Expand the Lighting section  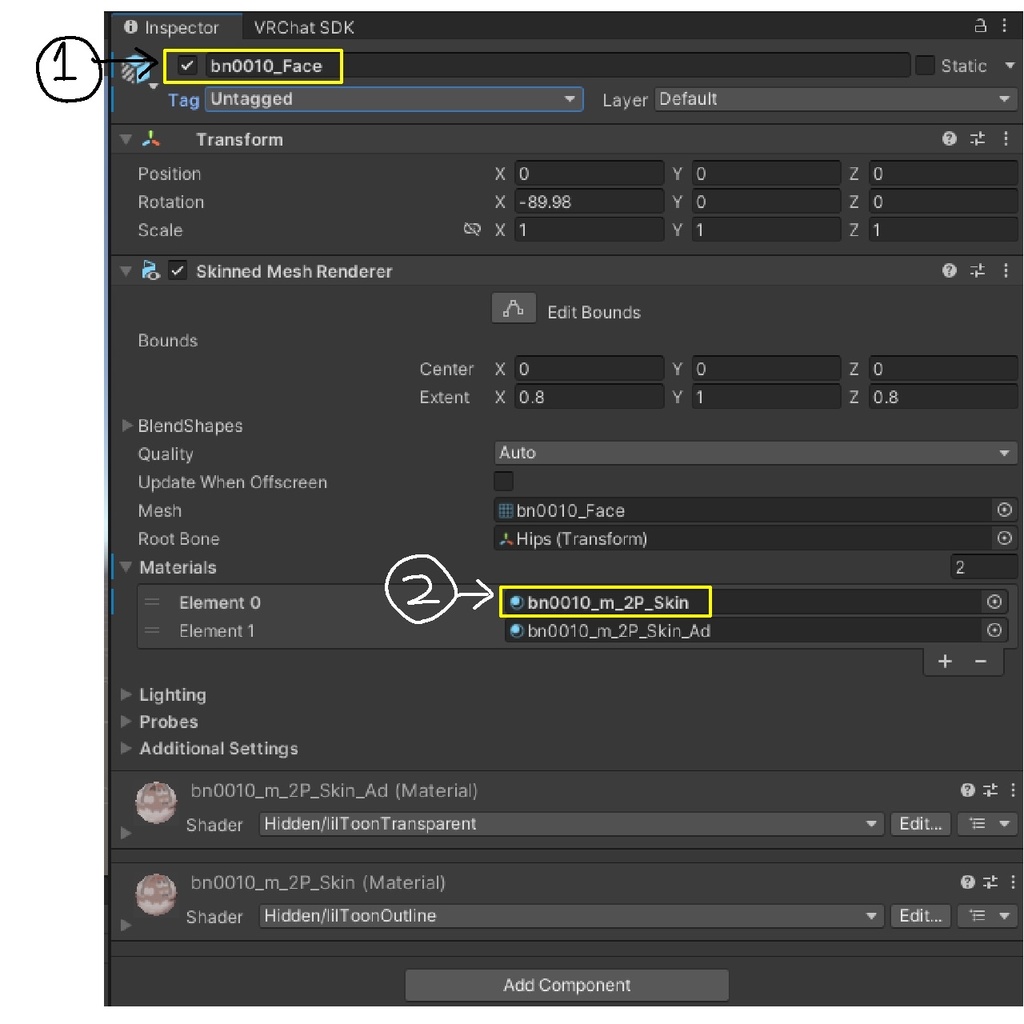[x=126, y=694]
